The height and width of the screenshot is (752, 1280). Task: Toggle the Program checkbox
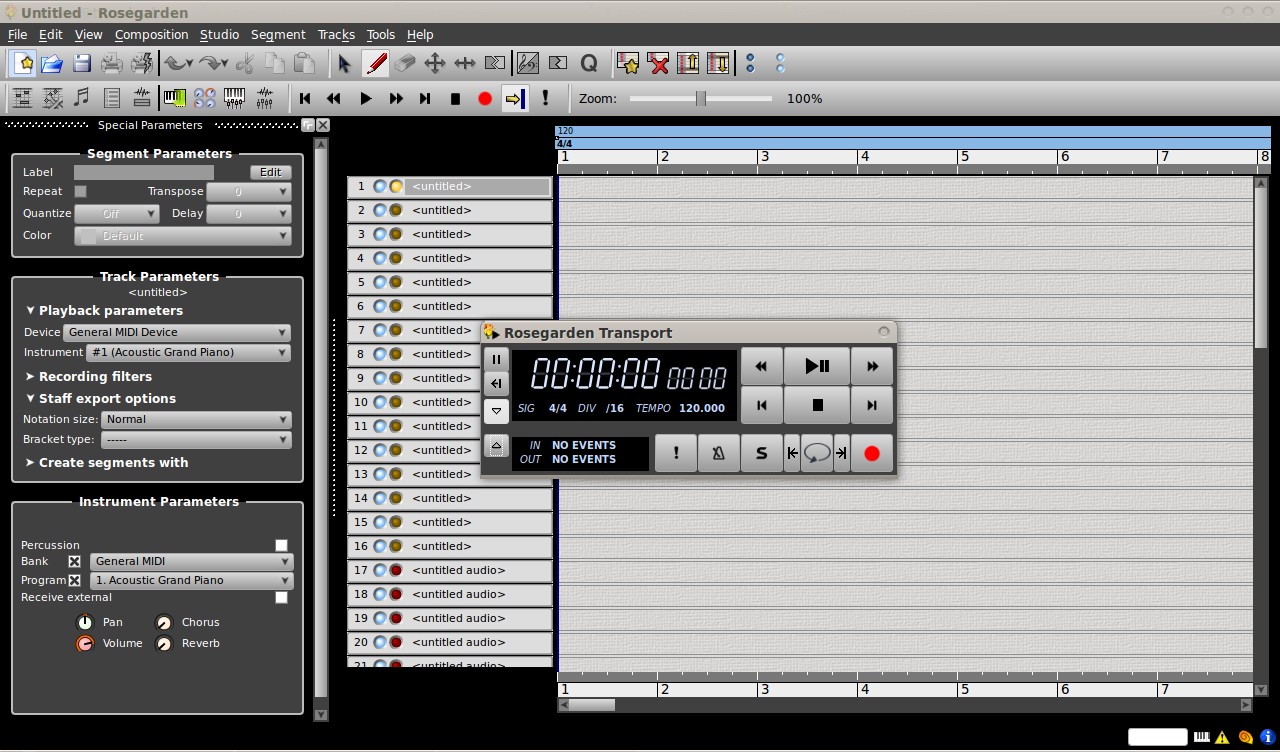coord(74,580)
